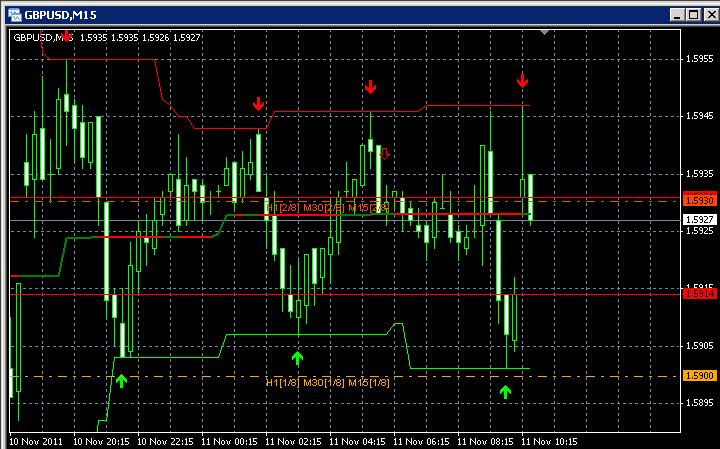The height and width of the screenshot is (449, 720).
Task: Click the green up arrow below 10 Nov 20:15 low
Action: (x=121, y=381)
